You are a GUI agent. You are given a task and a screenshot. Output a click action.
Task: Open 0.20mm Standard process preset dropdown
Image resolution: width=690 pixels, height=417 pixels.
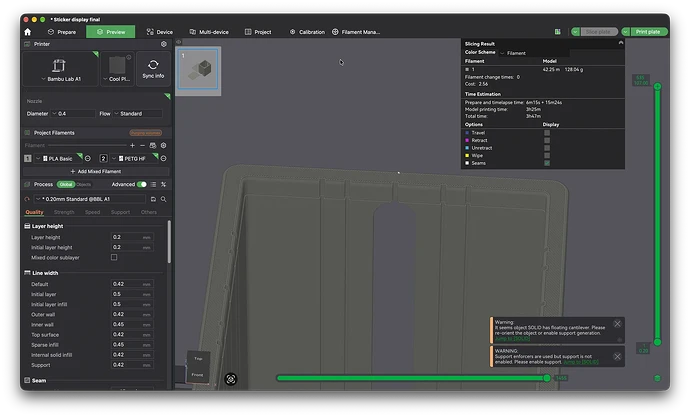pyautogui.click(x=90, y=199)
